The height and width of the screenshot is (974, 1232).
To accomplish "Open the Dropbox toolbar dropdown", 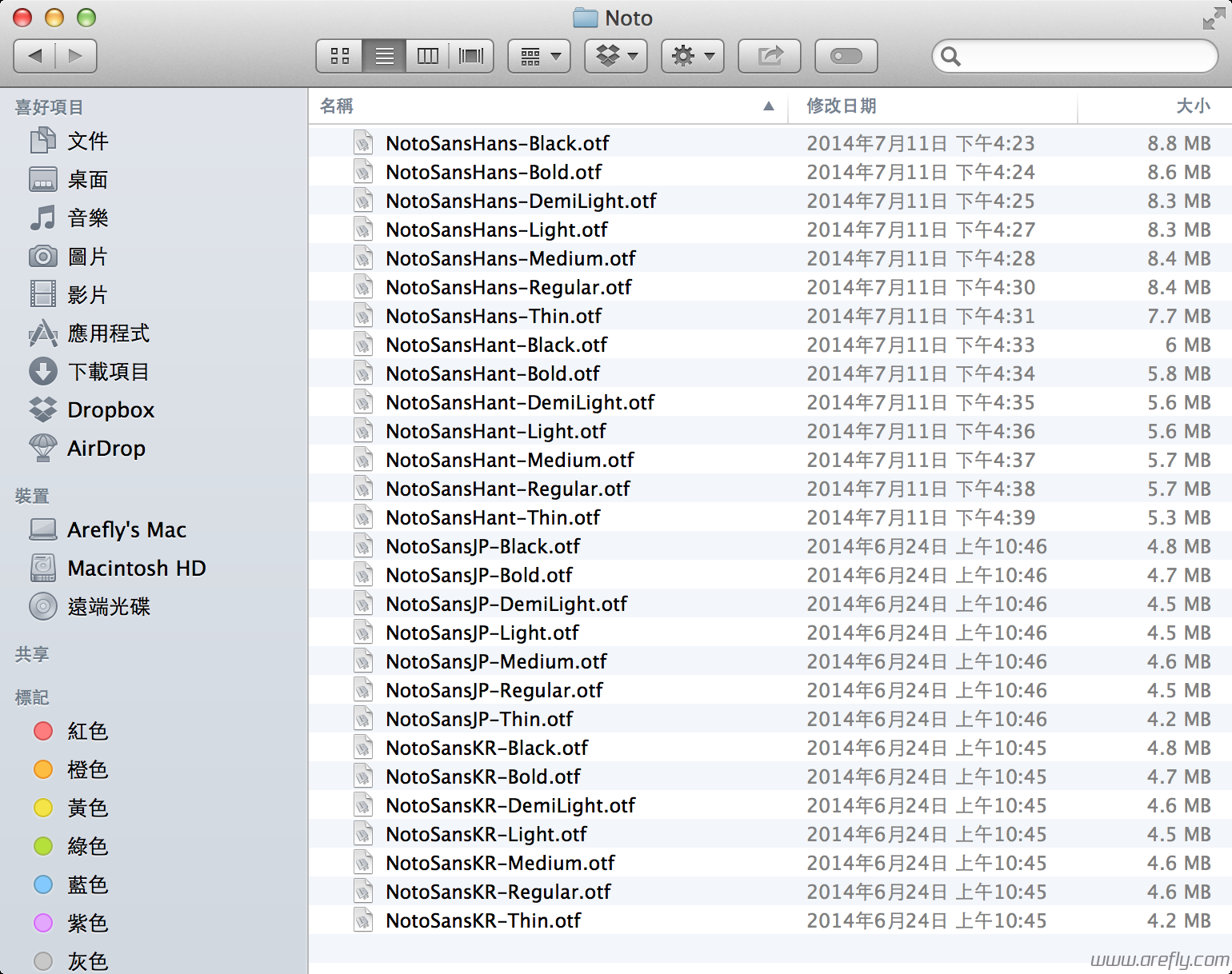I will (x=616, y=56).
